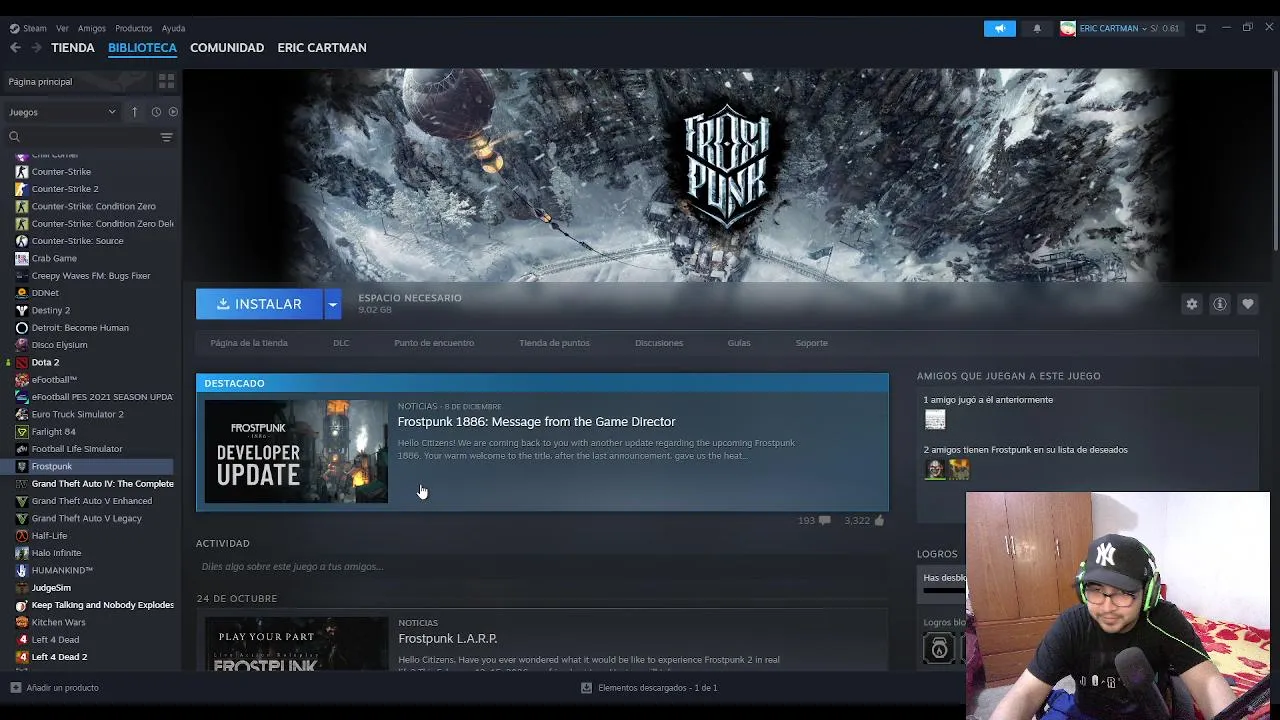1280x720 pixels.
Task: Click the recent activity clock icon
Action: click(x=156, y=112)
